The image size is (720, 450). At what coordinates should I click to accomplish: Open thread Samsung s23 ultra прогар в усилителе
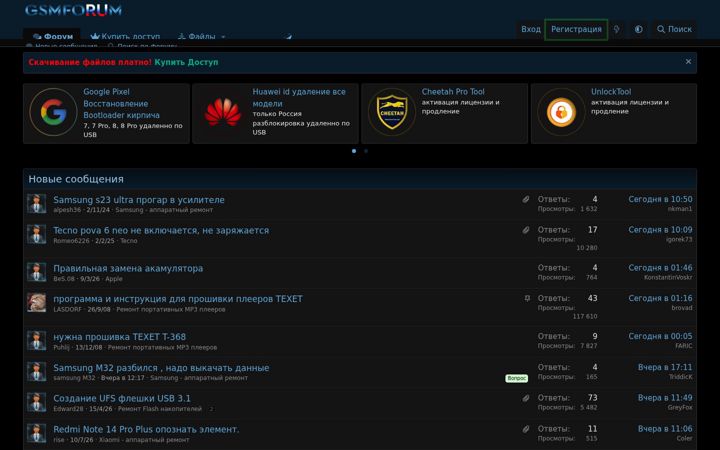pyautogui.click(x=139, y=200)
